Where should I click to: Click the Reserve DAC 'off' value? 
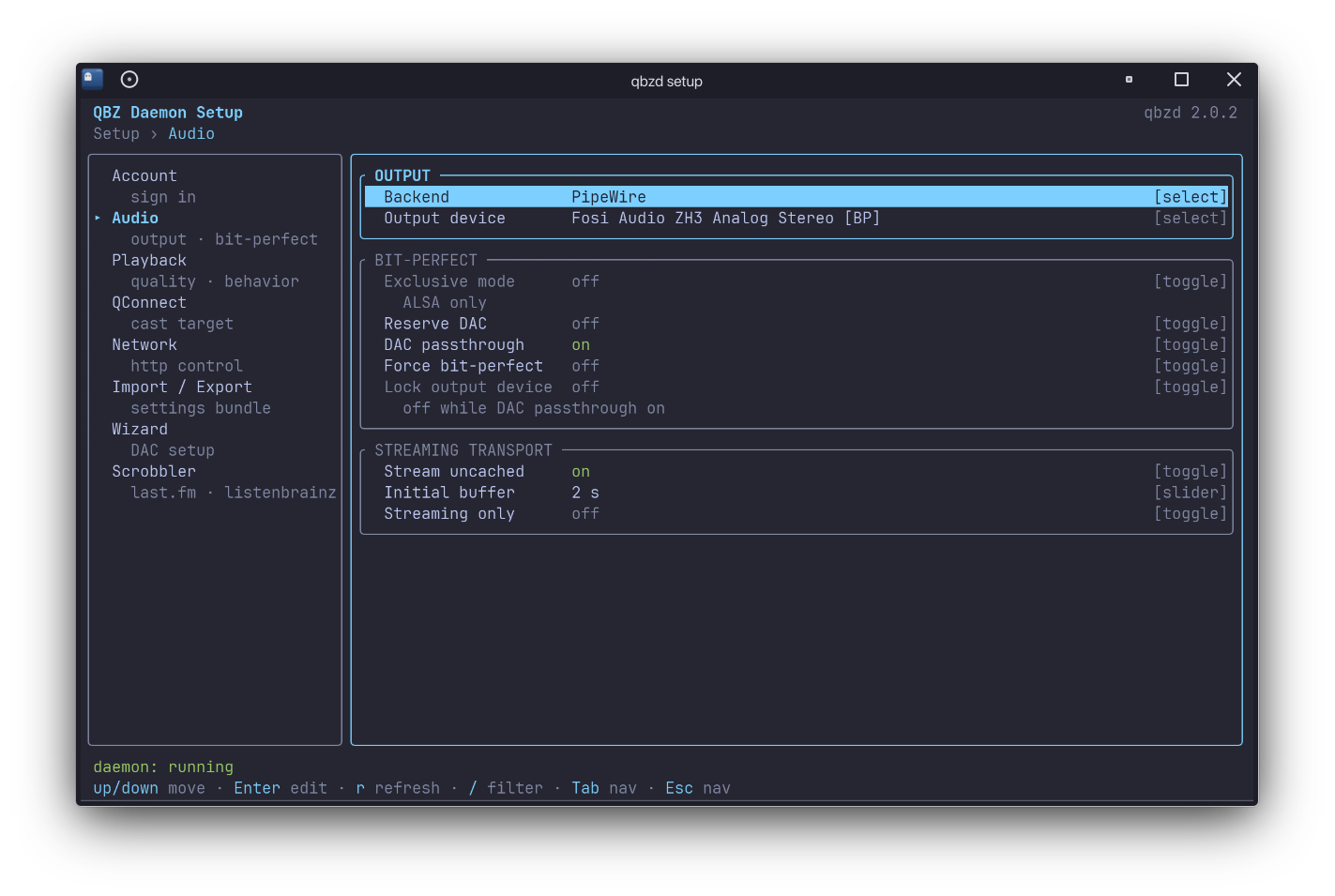click(585, 324)
